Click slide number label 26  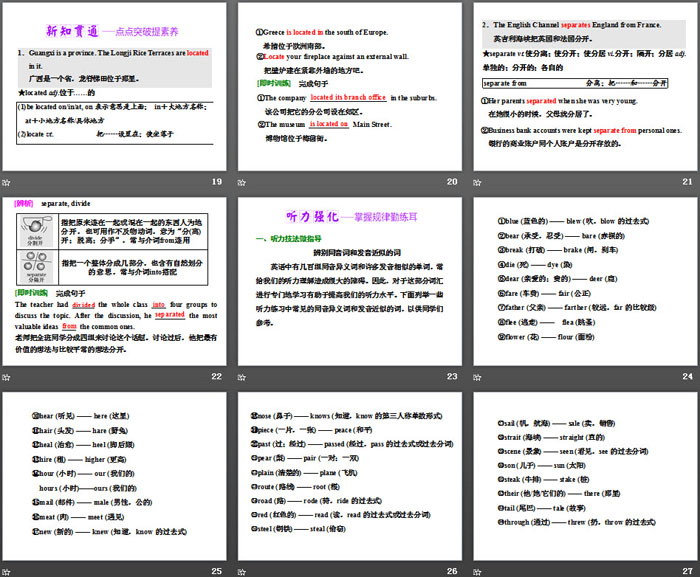(x=452, y=571)
